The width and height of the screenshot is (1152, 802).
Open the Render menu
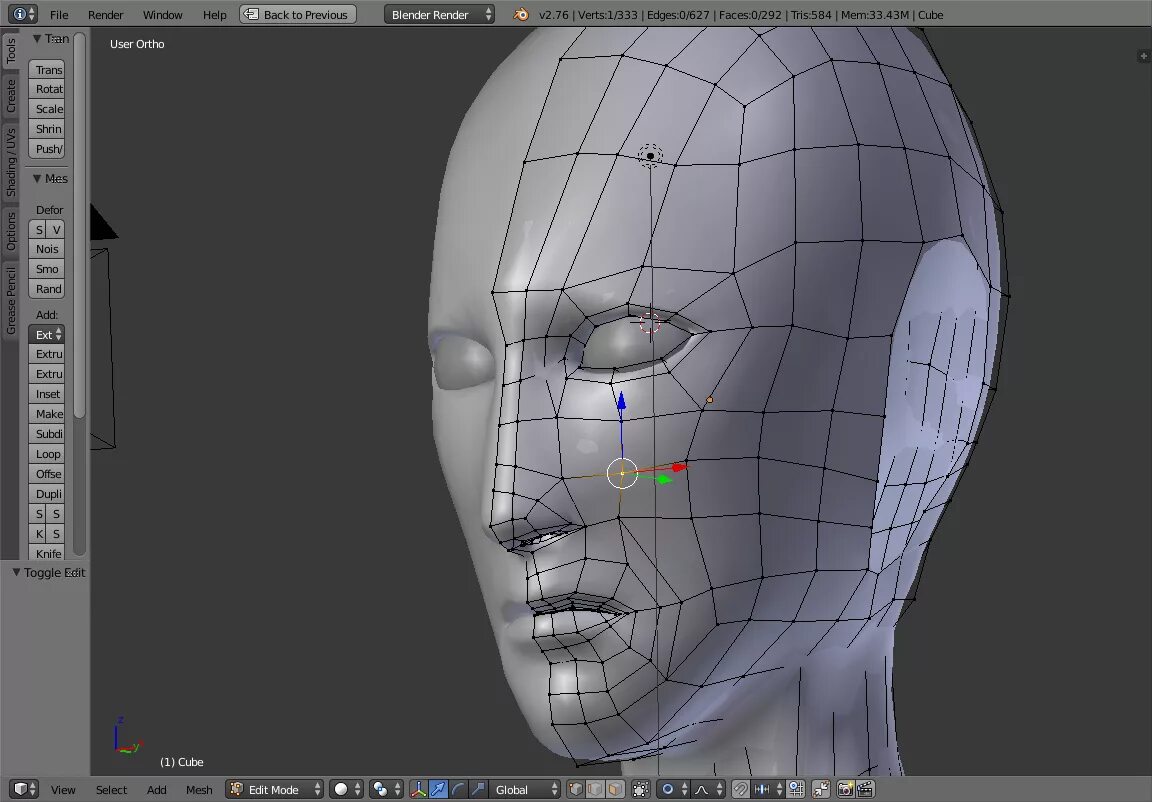[x=106, y=15]
